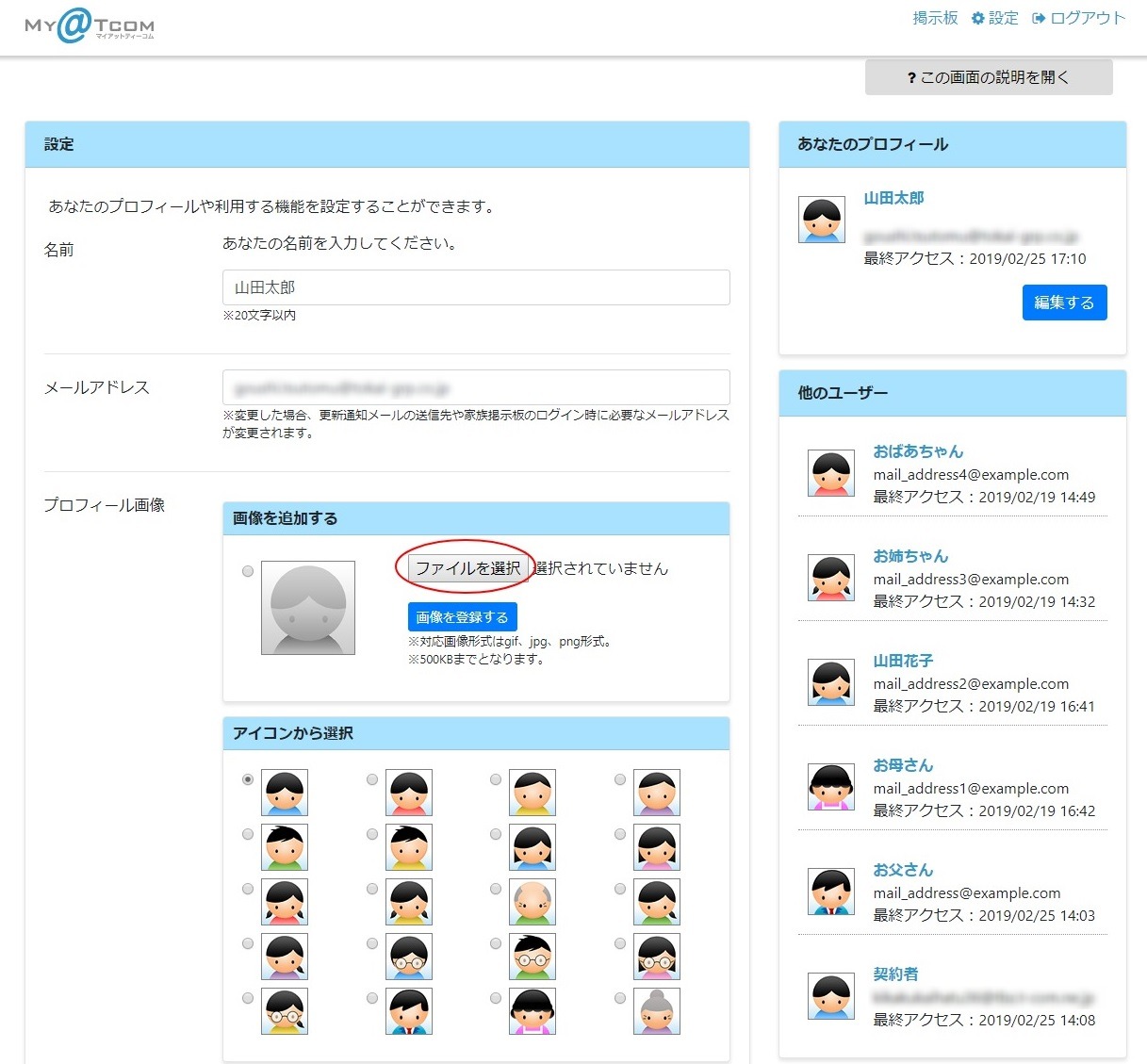Choose the gray-haired grandmother avatar icon

(657, 1011)
